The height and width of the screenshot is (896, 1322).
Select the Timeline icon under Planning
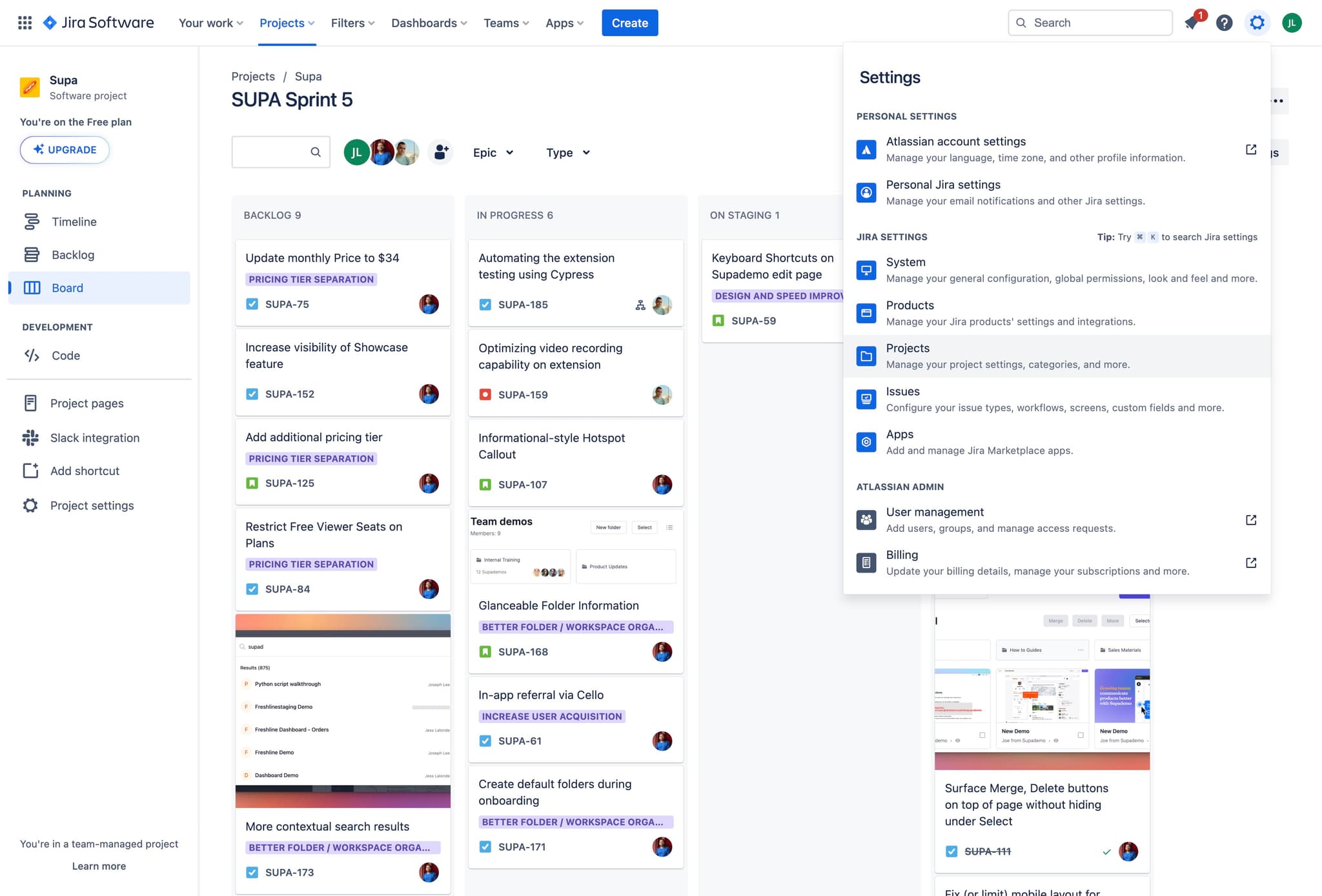point(32,221)
